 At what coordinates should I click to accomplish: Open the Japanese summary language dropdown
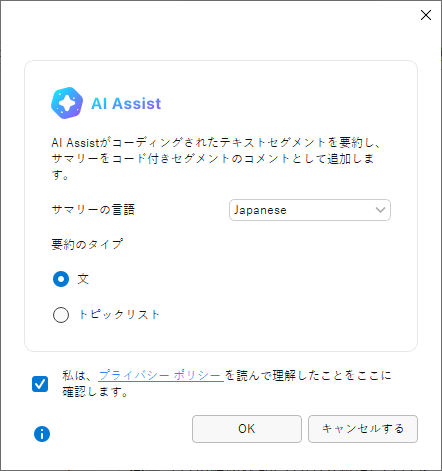[x=310, y=210]
